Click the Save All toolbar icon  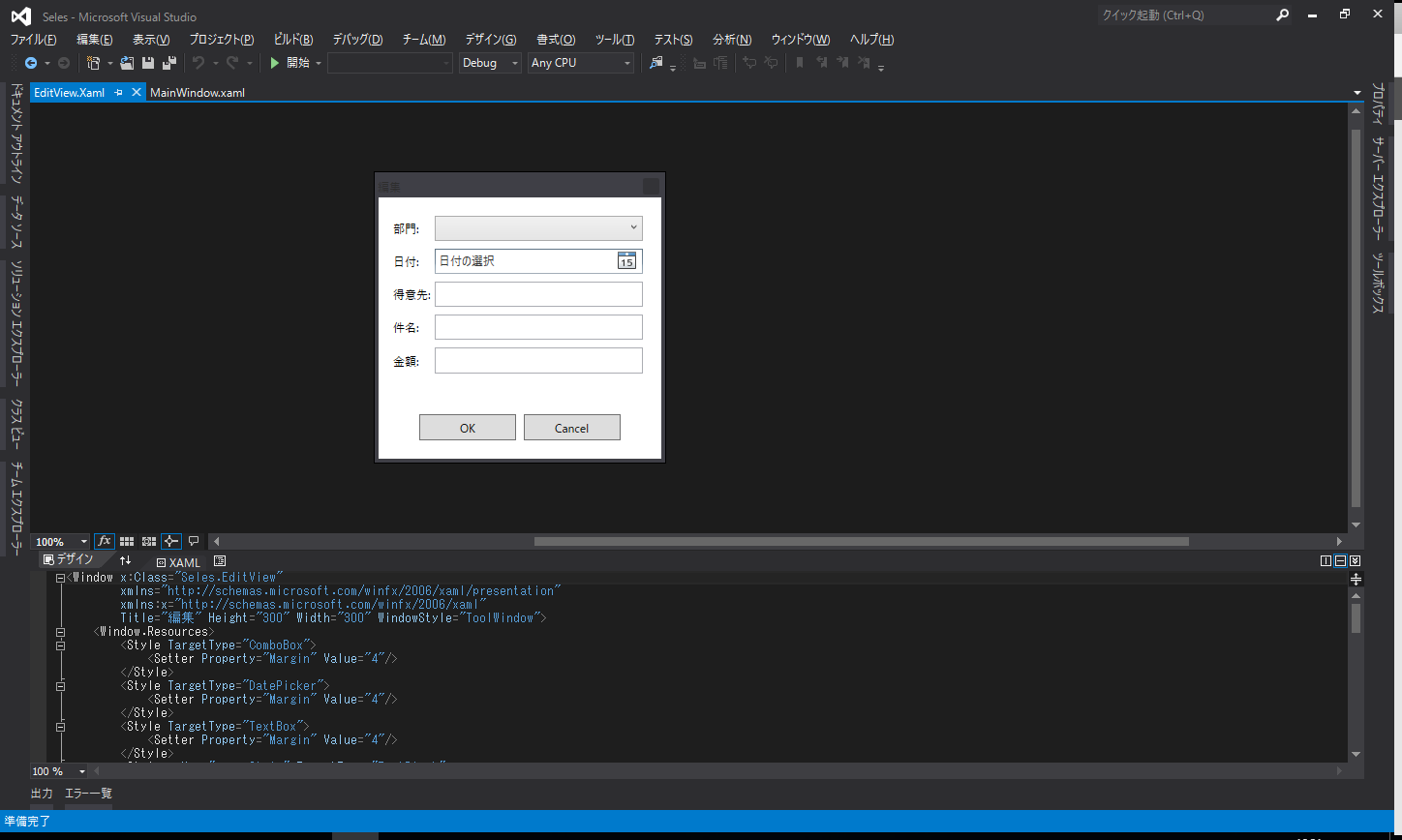169,63
